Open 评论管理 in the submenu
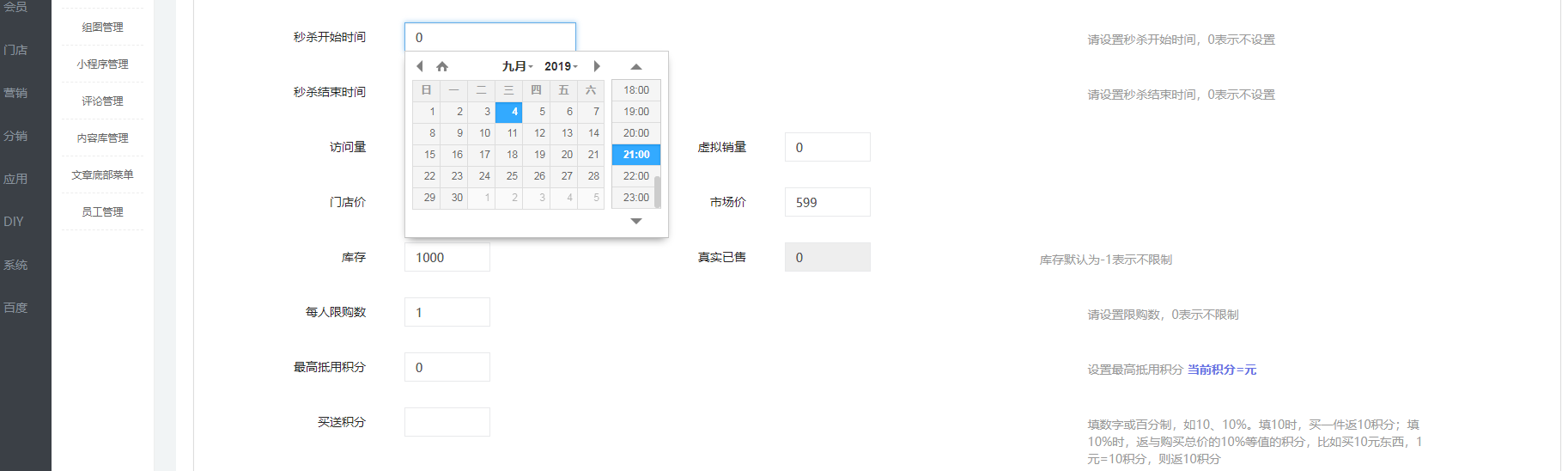Viewport: 1568px width, 471px height. pos(102,101)
